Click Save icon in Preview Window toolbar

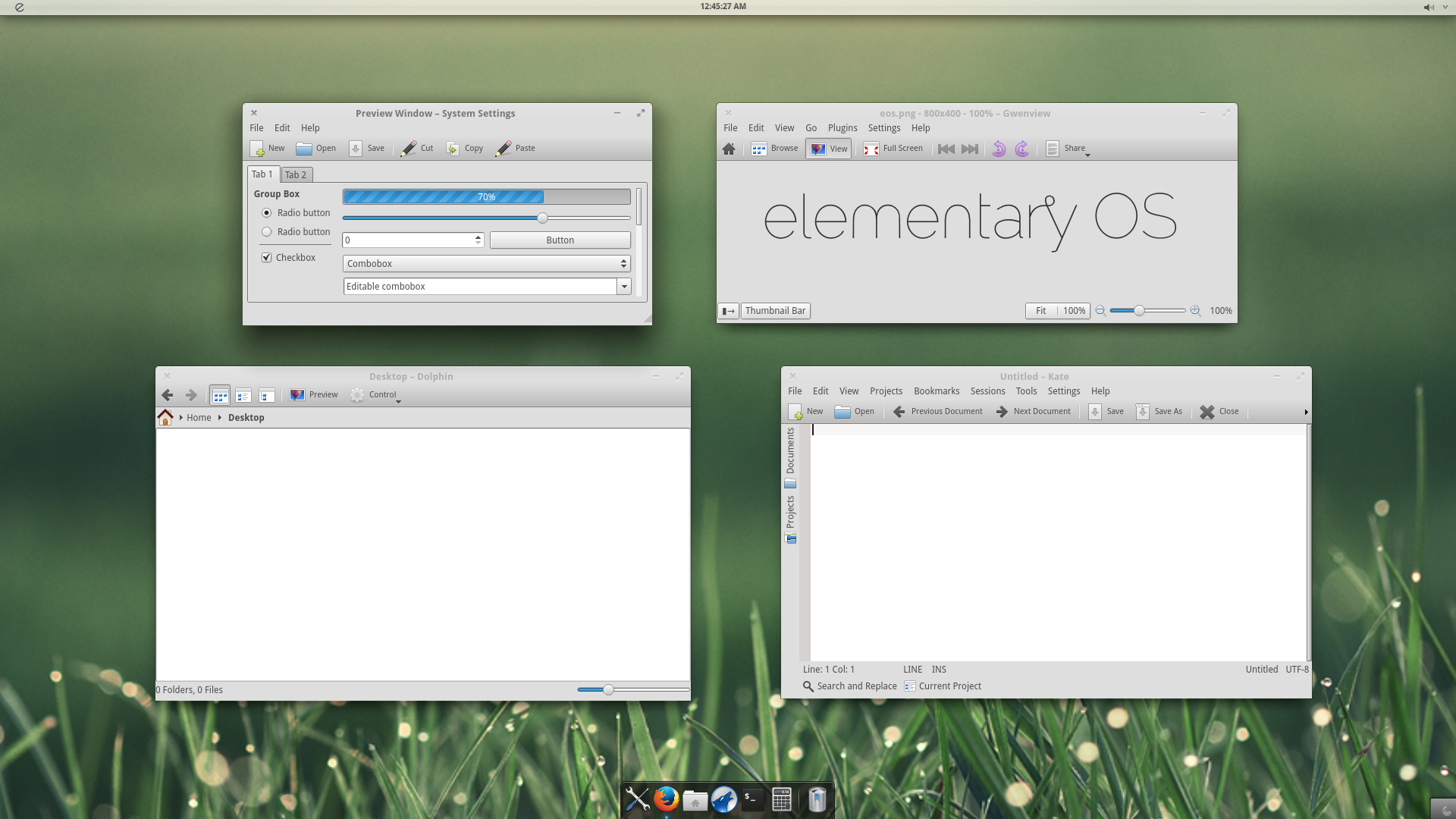click(356, 149)
